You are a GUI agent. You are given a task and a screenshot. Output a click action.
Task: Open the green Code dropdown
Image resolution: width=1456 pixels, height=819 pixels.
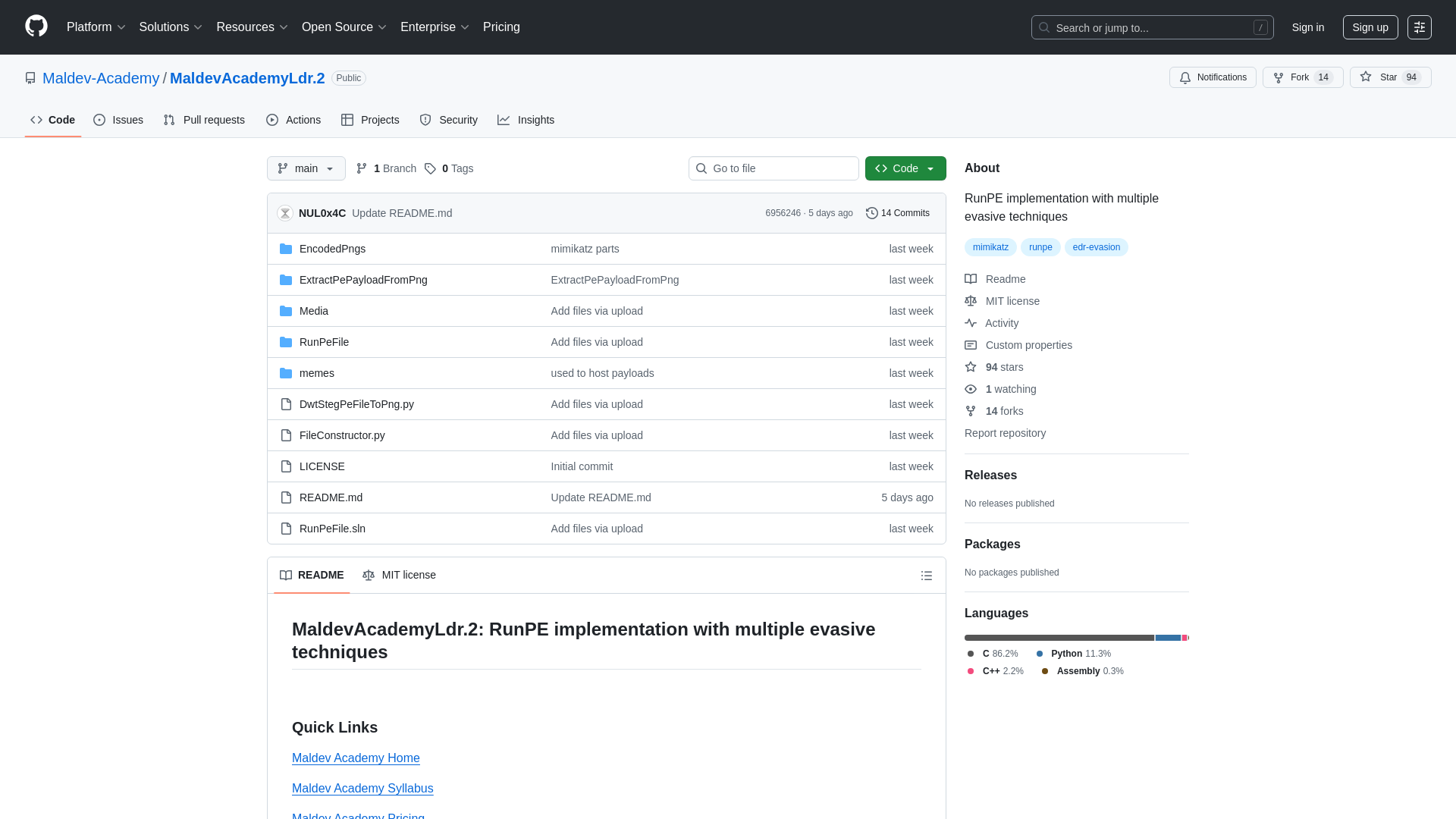905,168
